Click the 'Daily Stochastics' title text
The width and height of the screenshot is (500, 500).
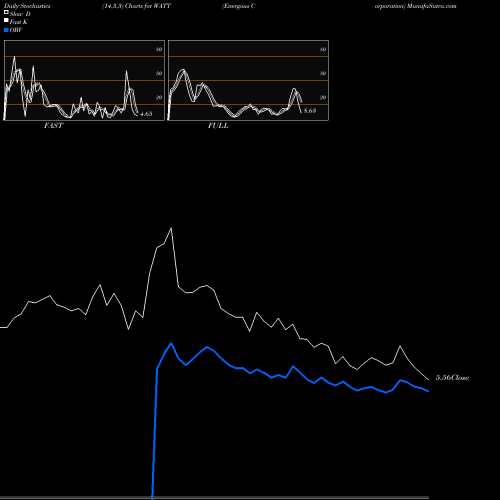(x=27, y=6)
